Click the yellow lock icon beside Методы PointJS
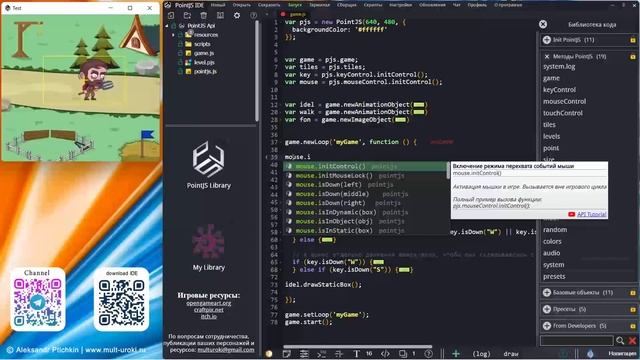Screen dimensions: 640x360 633,57
